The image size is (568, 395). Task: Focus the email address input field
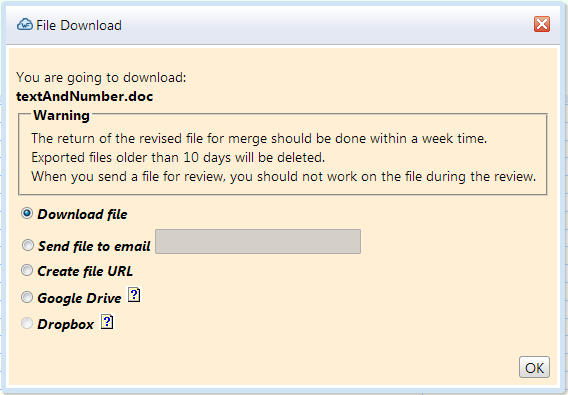tap(258, 241)
